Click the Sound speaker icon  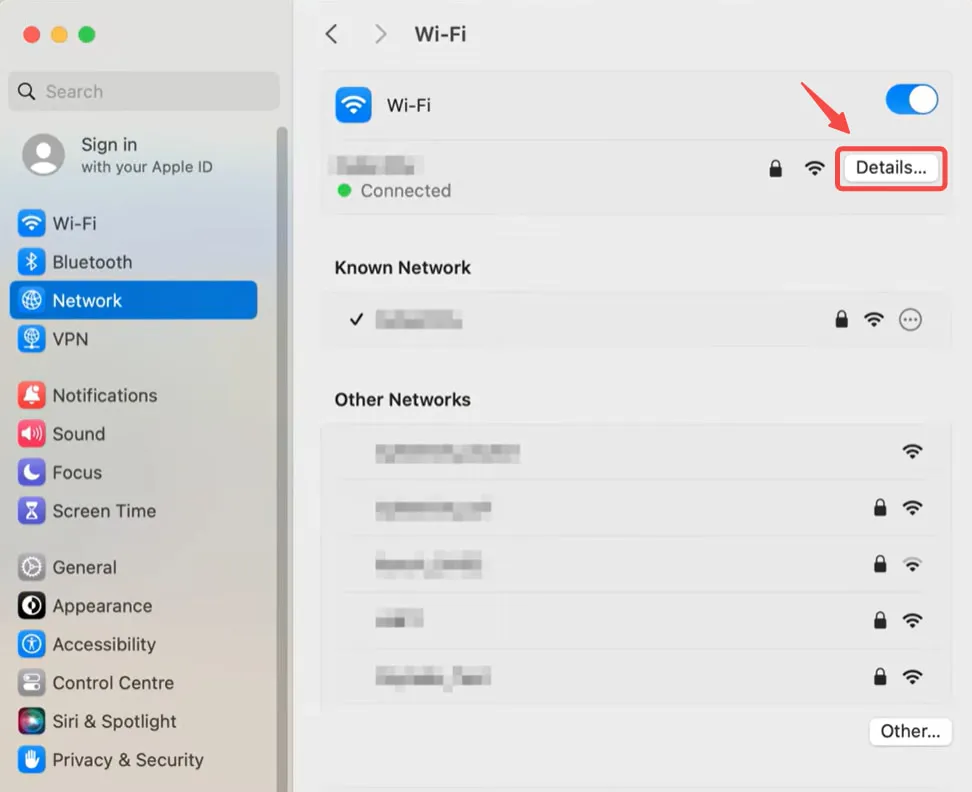(x=31, y=434)
